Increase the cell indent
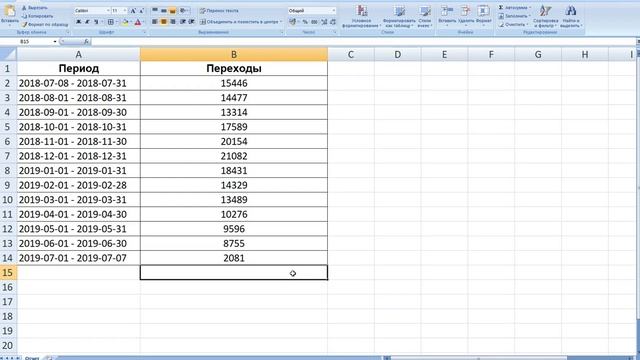640x360 pixels. 191,22
